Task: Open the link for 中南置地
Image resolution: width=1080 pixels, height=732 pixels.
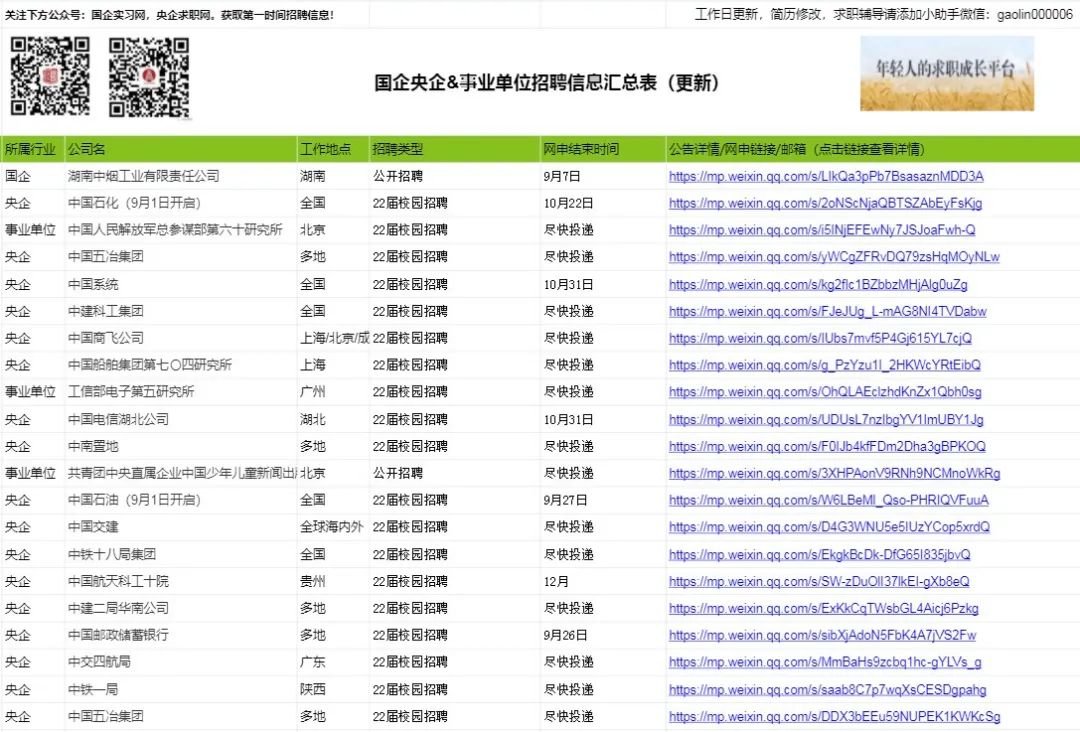Action: pos(827,447)
